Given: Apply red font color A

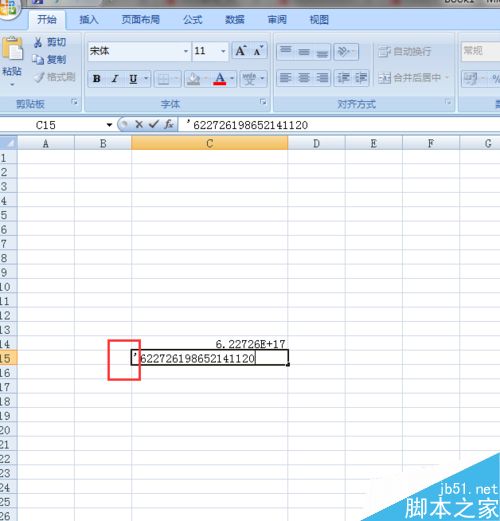Looking at the screenshot, I should [x=219, y=79].
